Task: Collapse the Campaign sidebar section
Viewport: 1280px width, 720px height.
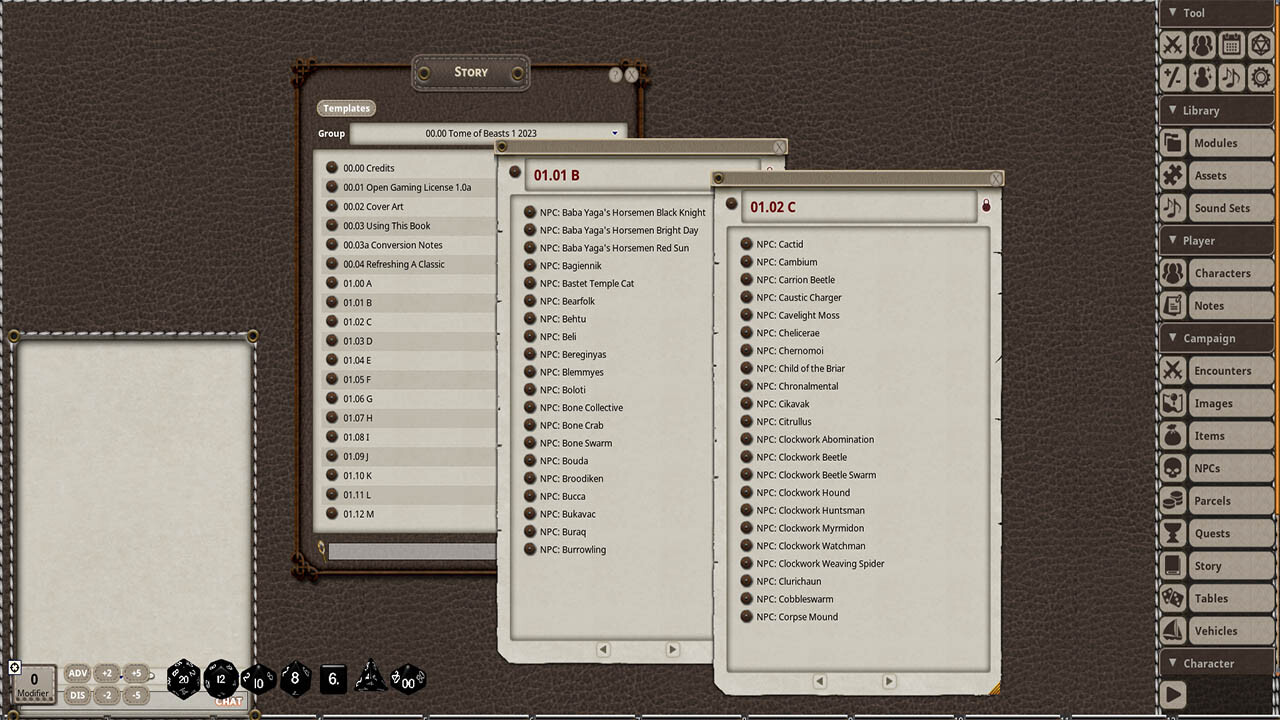Action: pyautogui.click(x=1173, y=338)
